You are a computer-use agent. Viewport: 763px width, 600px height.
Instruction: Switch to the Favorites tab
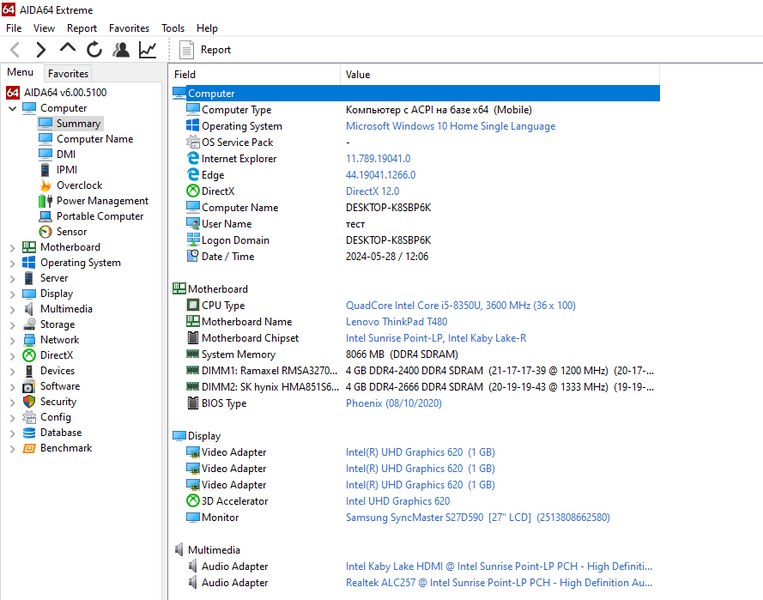68,73
